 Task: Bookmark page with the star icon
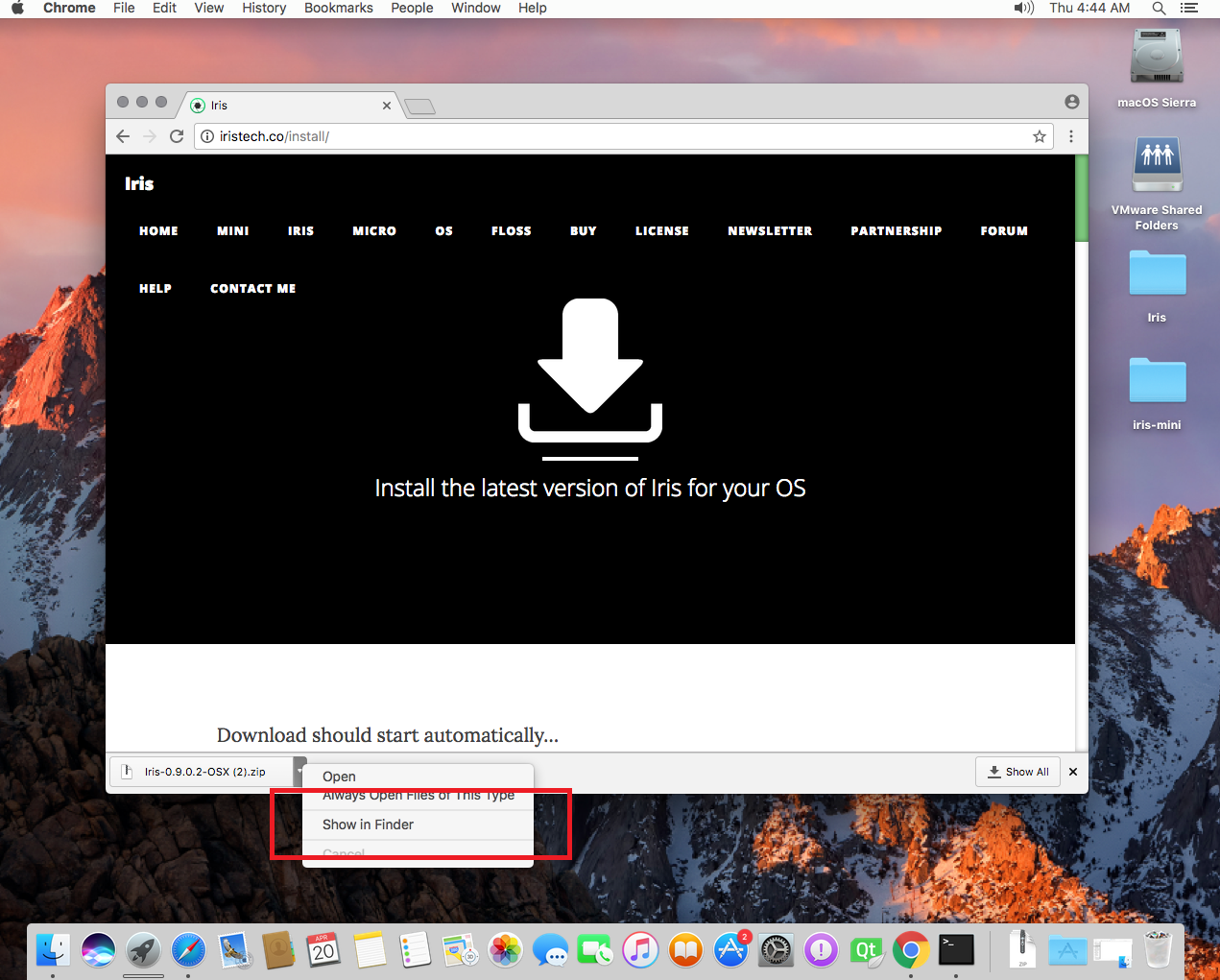1040,136
